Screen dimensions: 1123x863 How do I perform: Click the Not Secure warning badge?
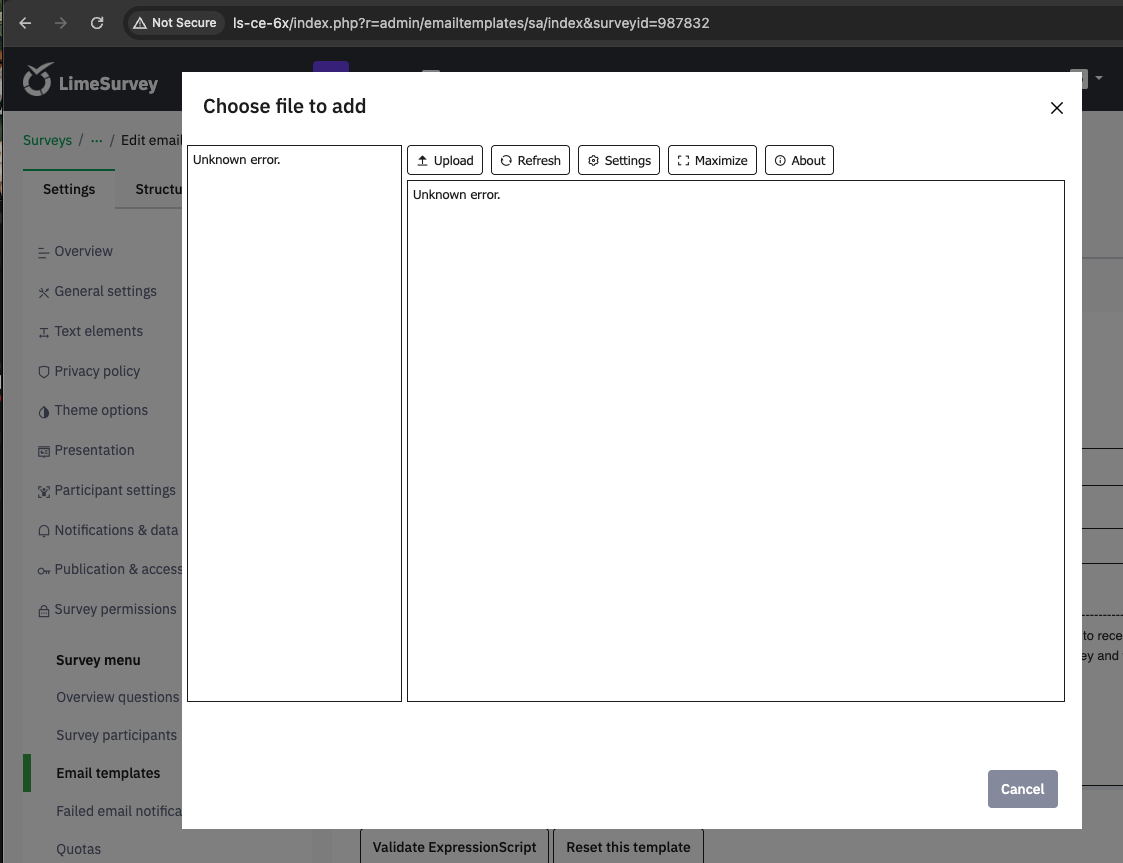tap(175, 23)
